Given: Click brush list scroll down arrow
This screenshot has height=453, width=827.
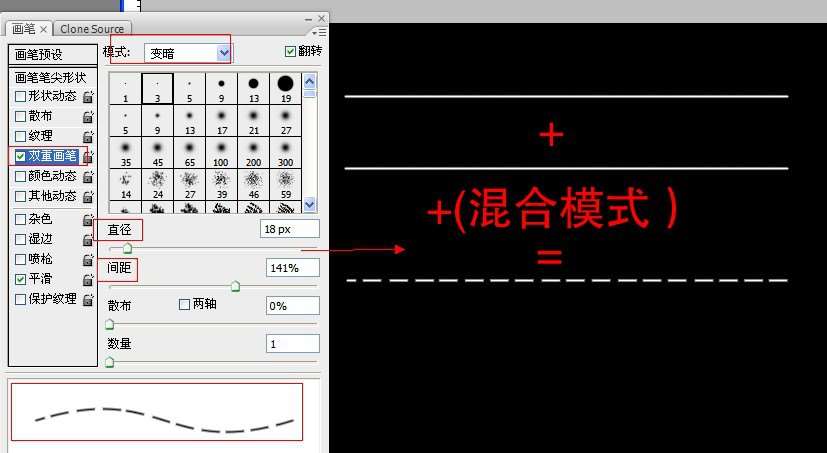Looking at the screenshot, I should pos(310,205).
